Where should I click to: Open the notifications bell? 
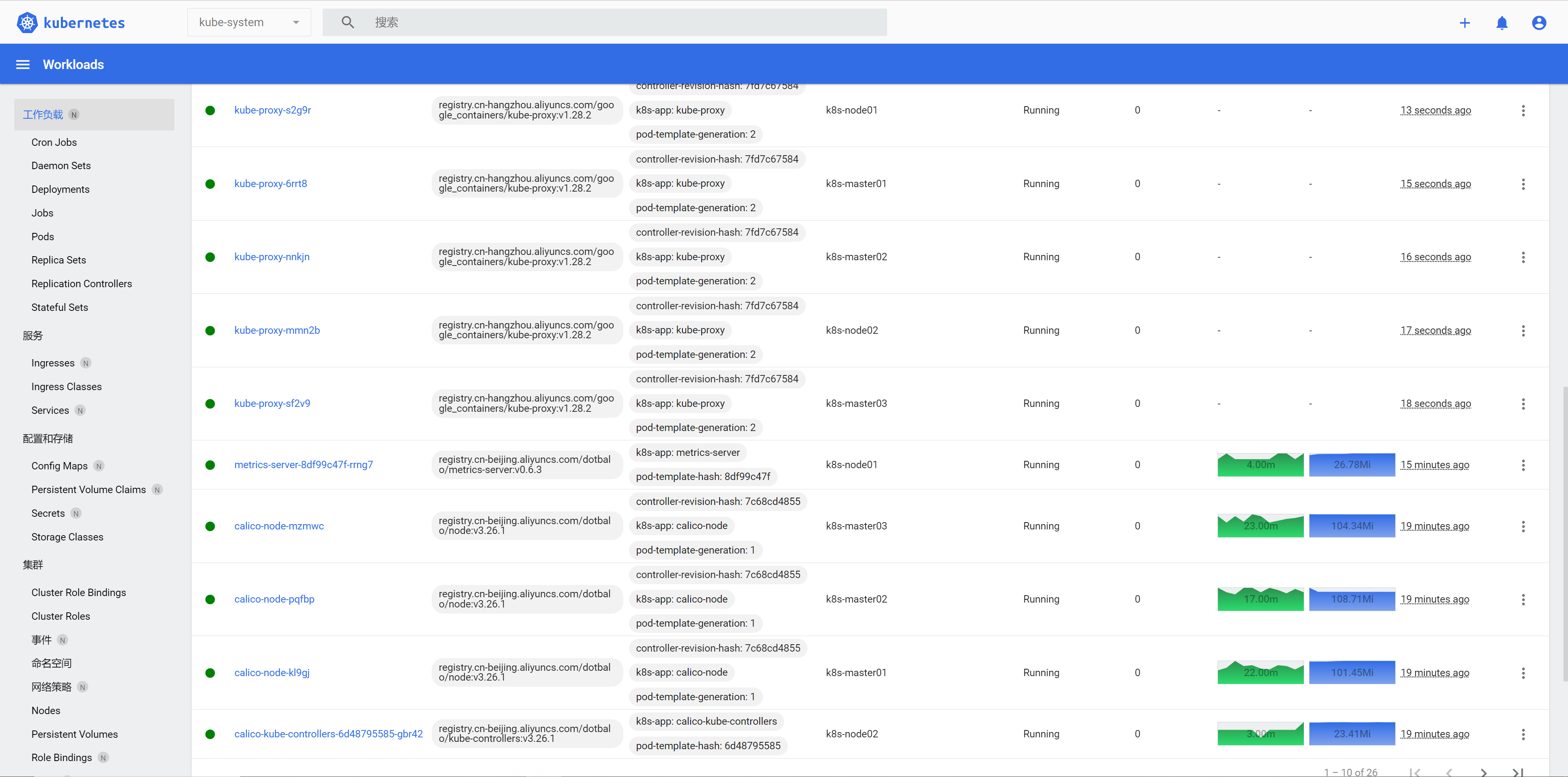1502,22
